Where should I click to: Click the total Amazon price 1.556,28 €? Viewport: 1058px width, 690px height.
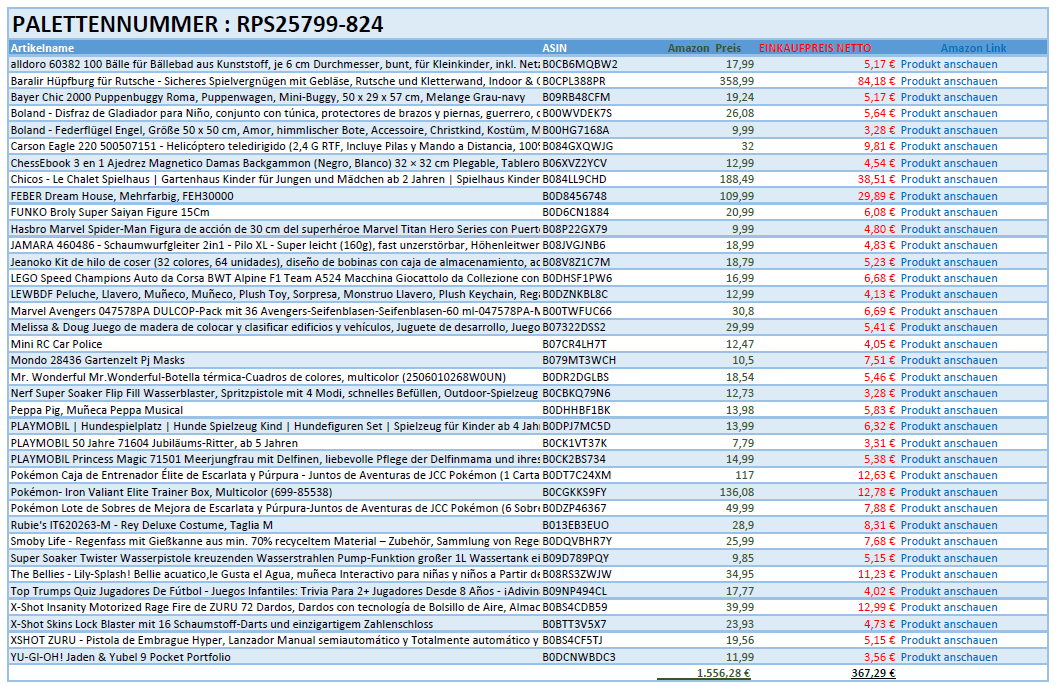coord(722,673)
